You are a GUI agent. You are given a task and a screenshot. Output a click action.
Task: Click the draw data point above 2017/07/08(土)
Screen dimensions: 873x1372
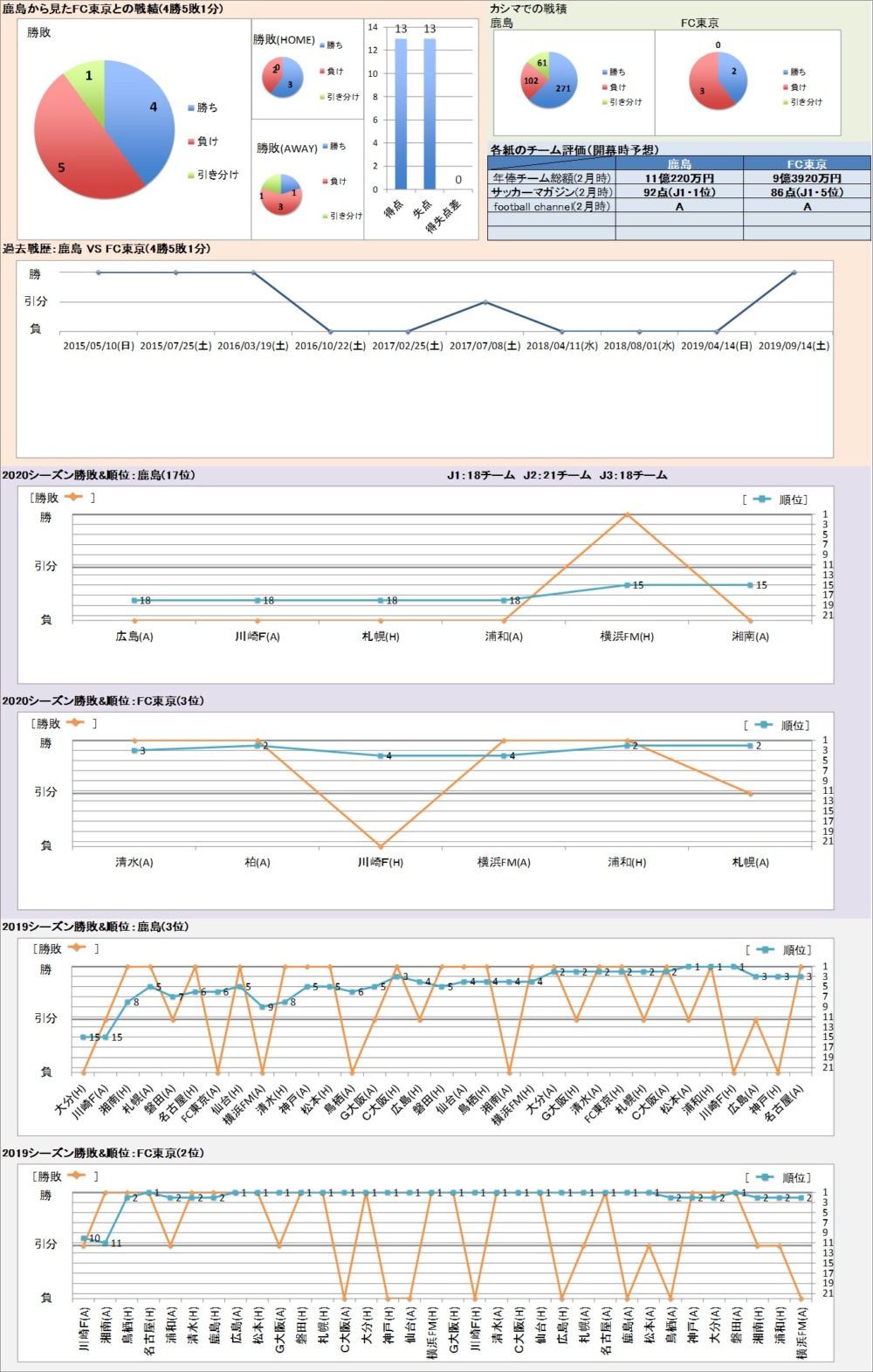[x=485, y=302]
